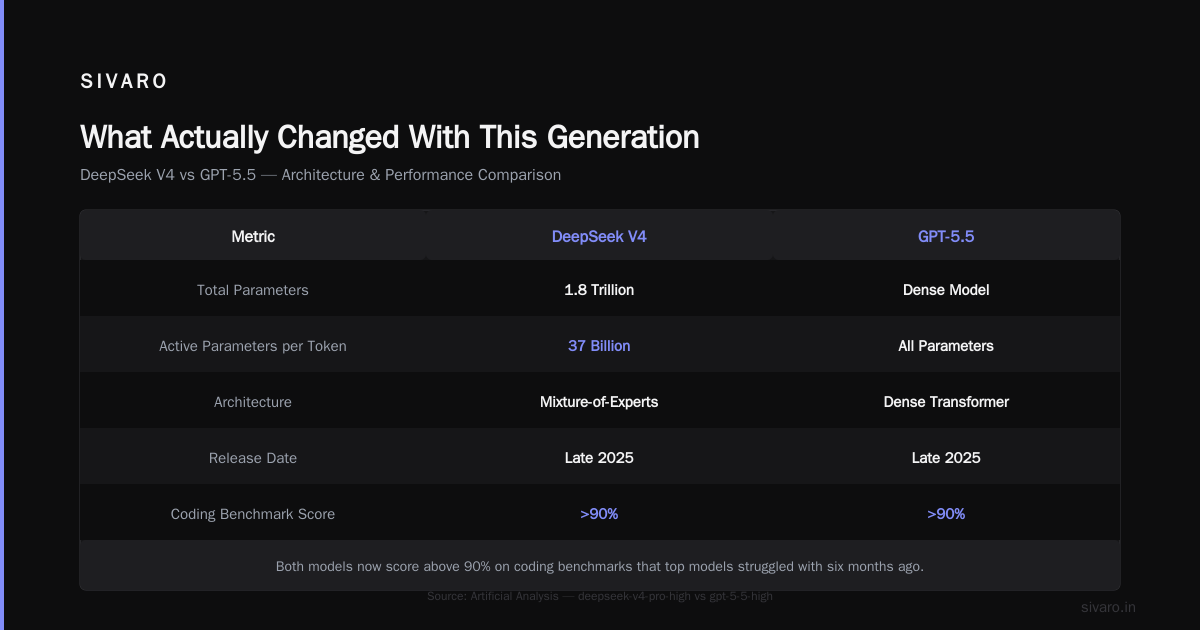
Task: Click '>90%' in the DeepSeek V4 column
Action: (599, 514)
